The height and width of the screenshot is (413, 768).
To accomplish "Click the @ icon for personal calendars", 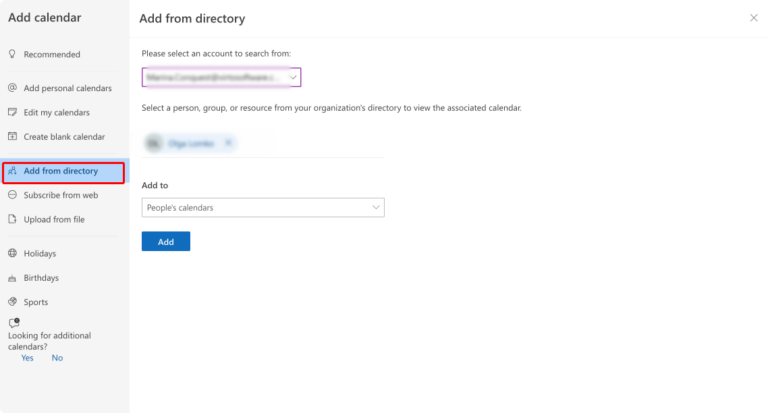I will pyautogui.click(x=12, y=88).
